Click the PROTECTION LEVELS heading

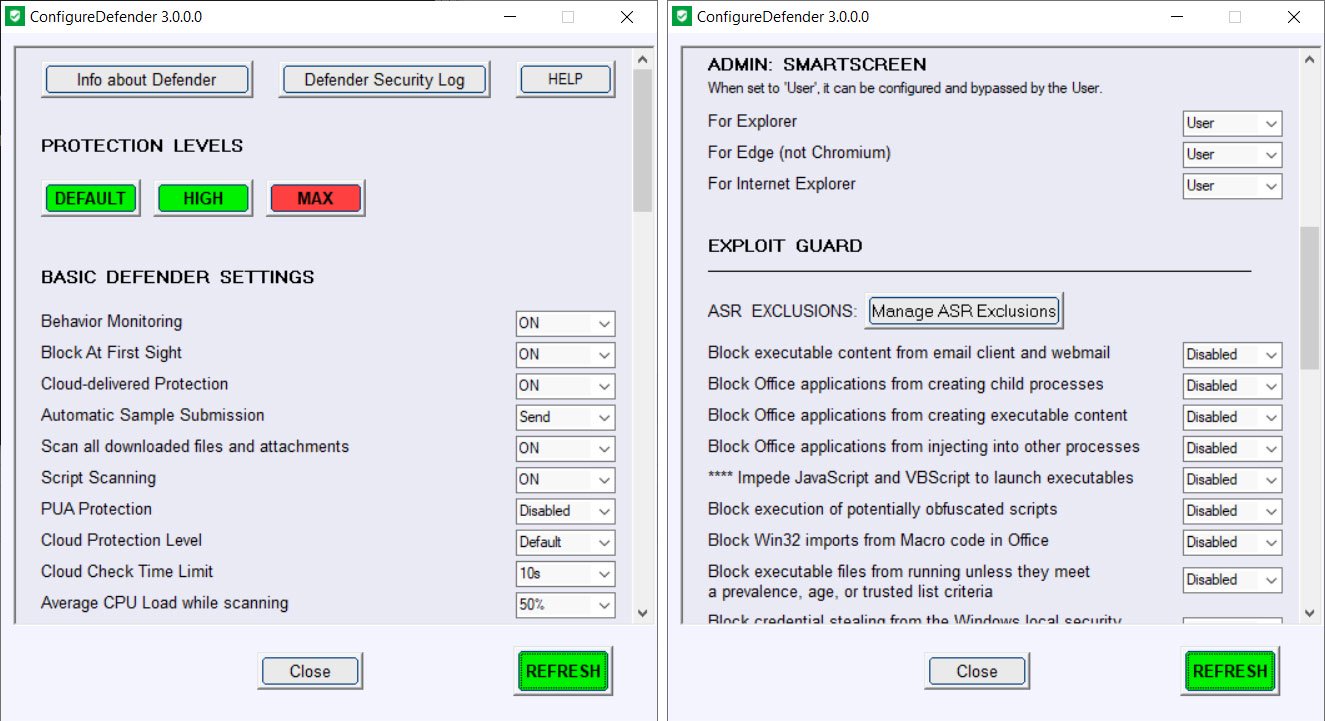coord(142,146)
